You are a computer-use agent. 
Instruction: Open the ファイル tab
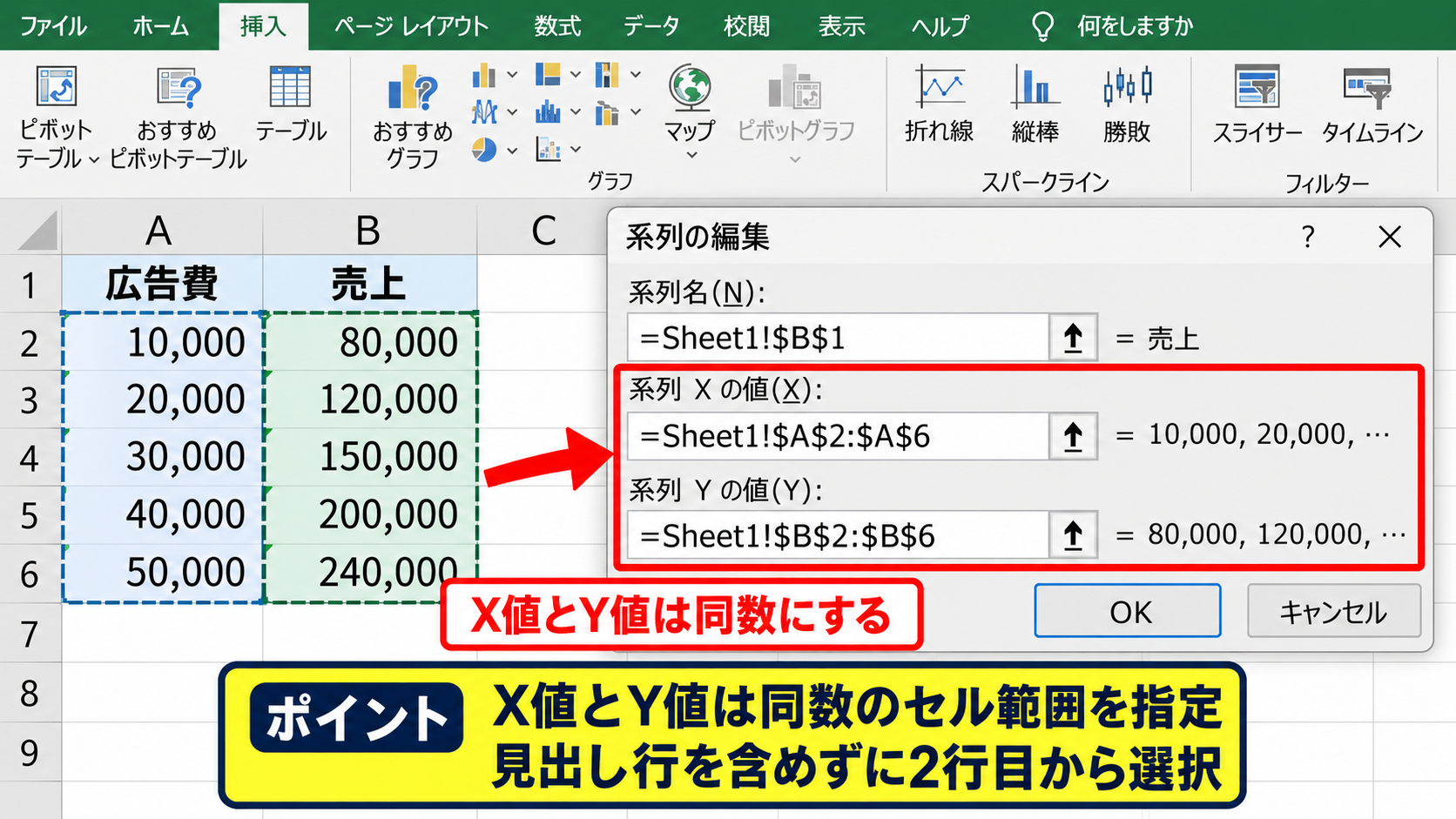click(x=53, y=26)
